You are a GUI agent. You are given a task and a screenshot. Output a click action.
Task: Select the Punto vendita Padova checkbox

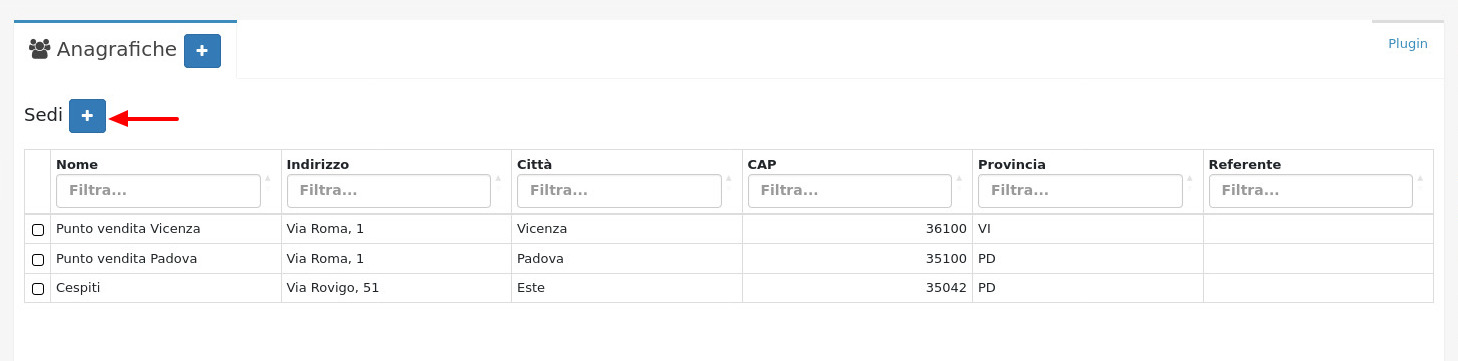pyautogui.click(x=38, y=259)
